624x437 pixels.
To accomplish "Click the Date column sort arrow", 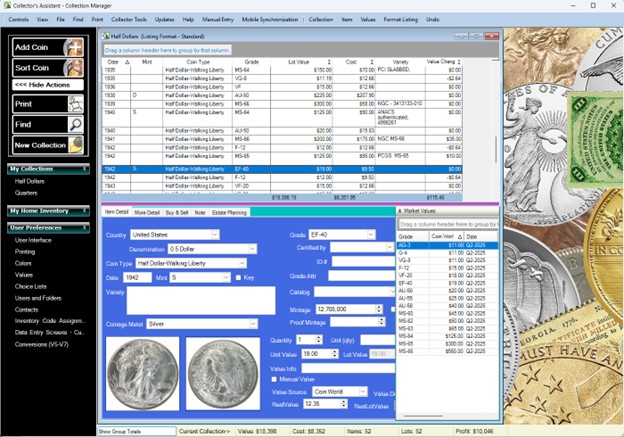I will [127, 62].
